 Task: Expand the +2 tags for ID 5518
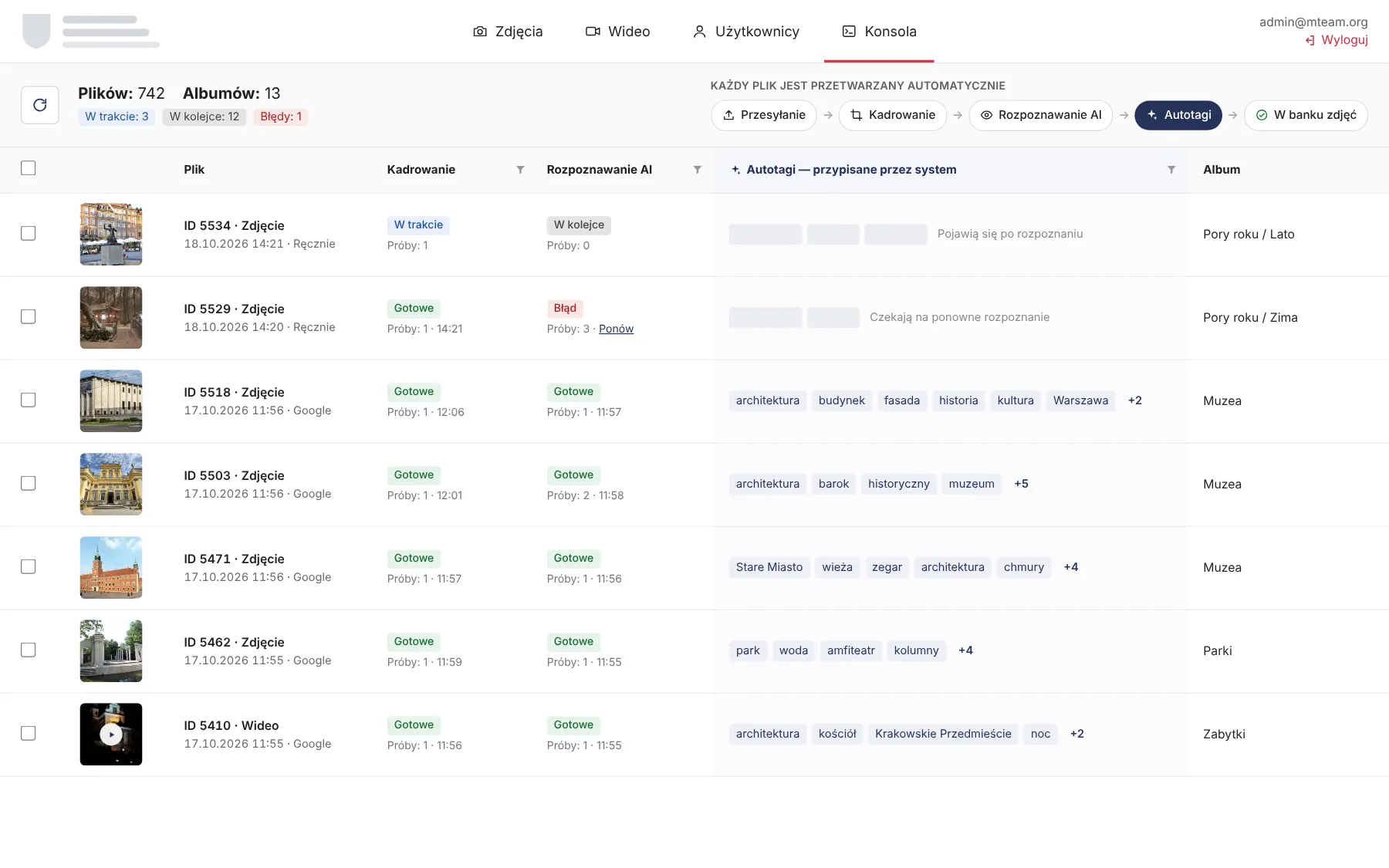click(x=1134, y=400)
